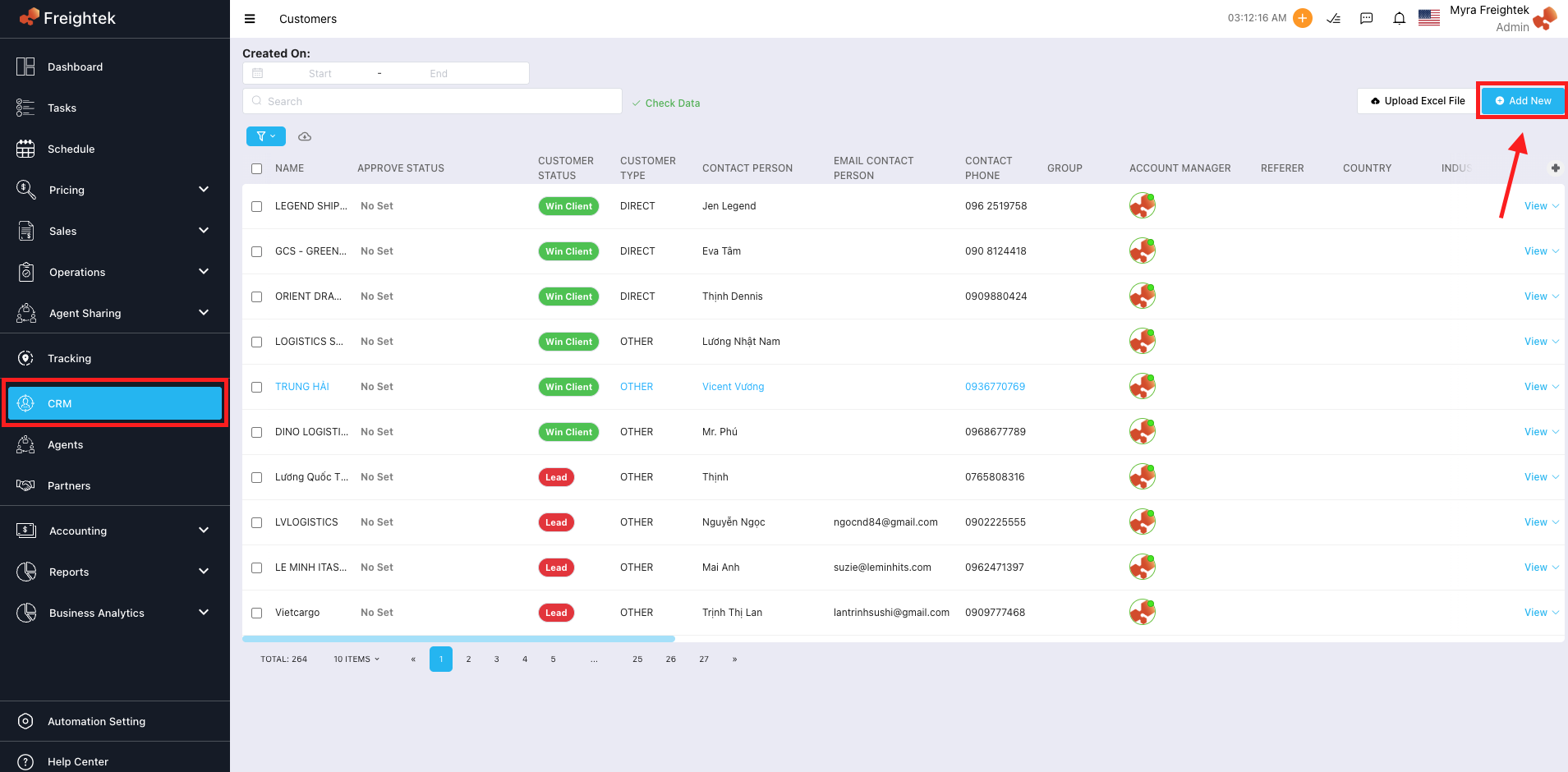Check the DINO LOGISTI row checkbox
This screenshot has height=772, width=1568.
(x=257, y=432)
